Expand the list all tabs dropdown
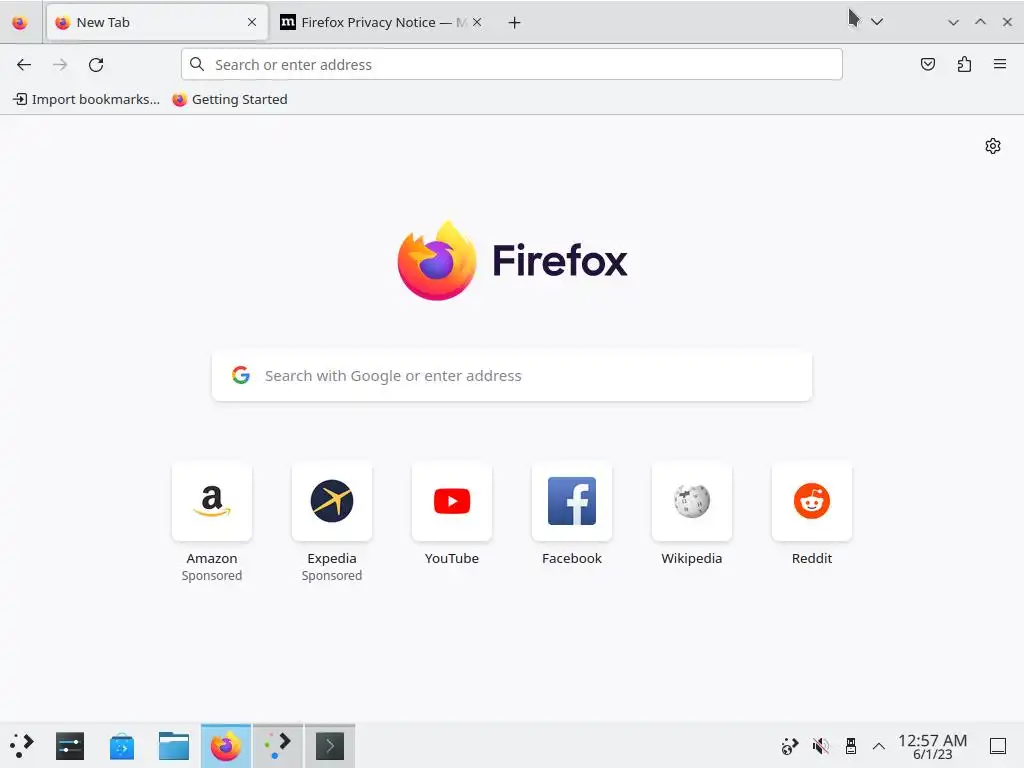This screenshot has width=1024, height=768. 877,22
